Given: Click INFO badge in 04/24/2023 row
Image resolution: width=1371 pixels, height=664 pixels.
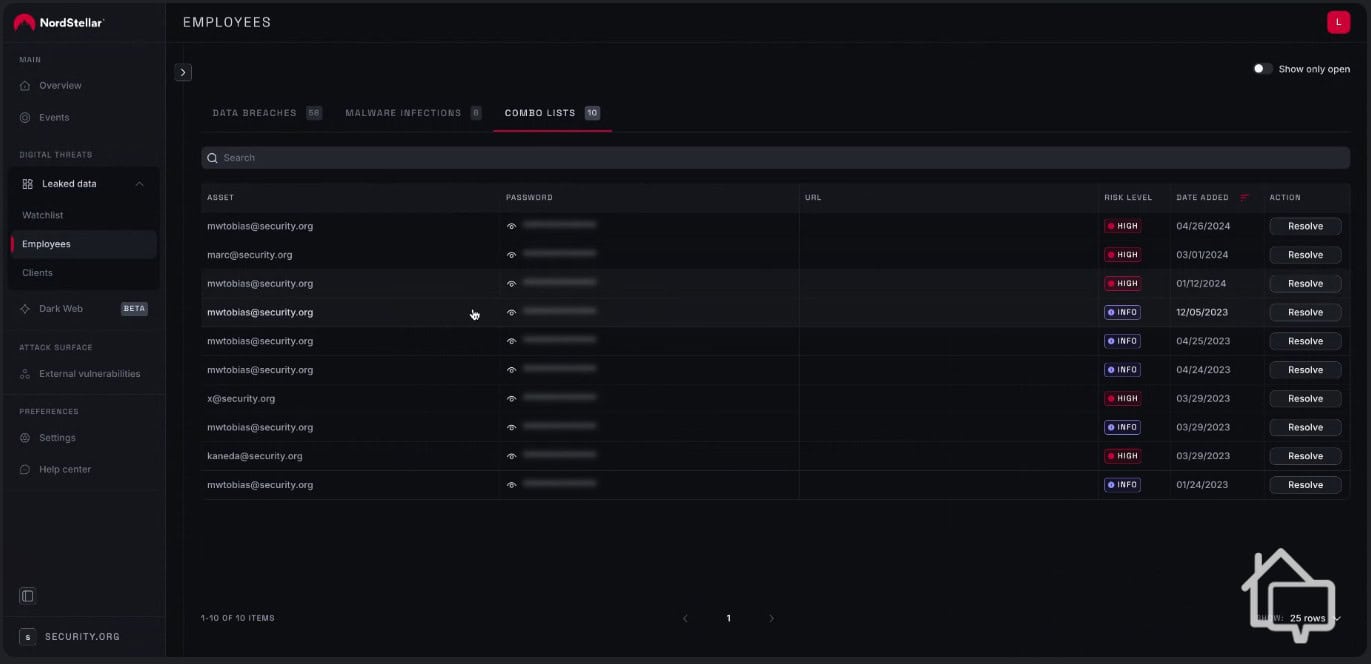Looking at the screenshot, I should 1122,370.
